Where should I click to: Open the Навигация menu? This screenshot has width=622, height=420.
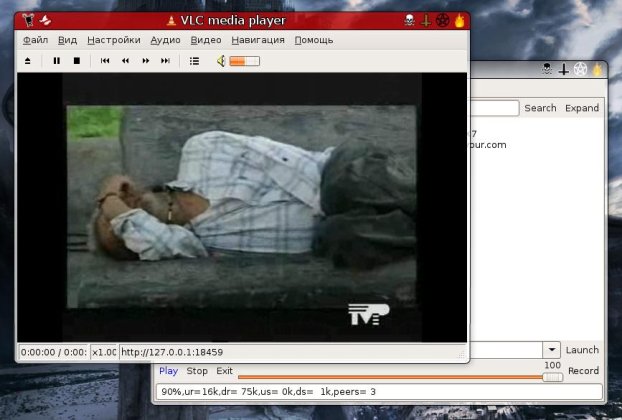pos(258,40)
